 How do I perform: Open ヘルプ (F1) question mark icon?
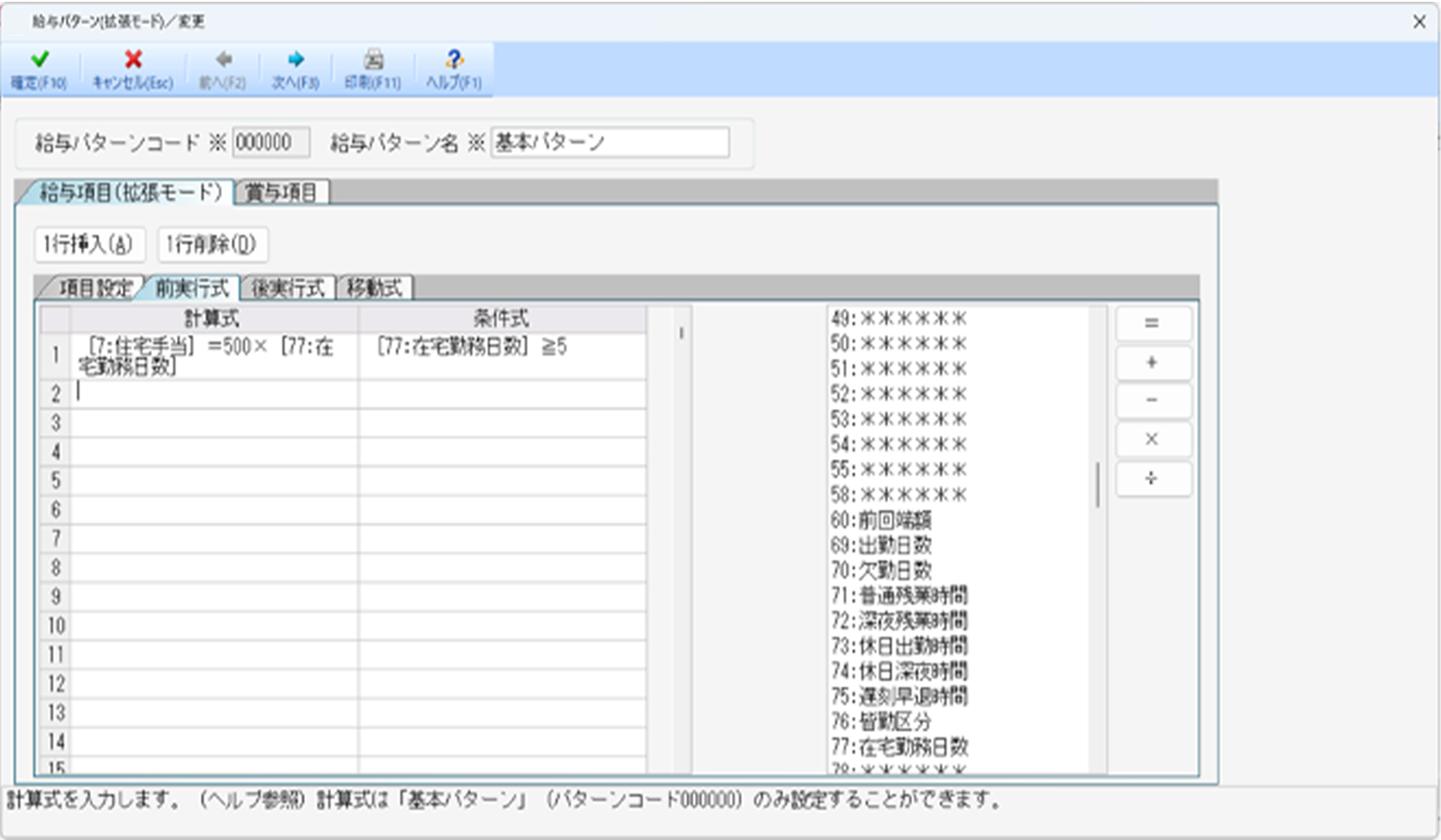(454, 60)
